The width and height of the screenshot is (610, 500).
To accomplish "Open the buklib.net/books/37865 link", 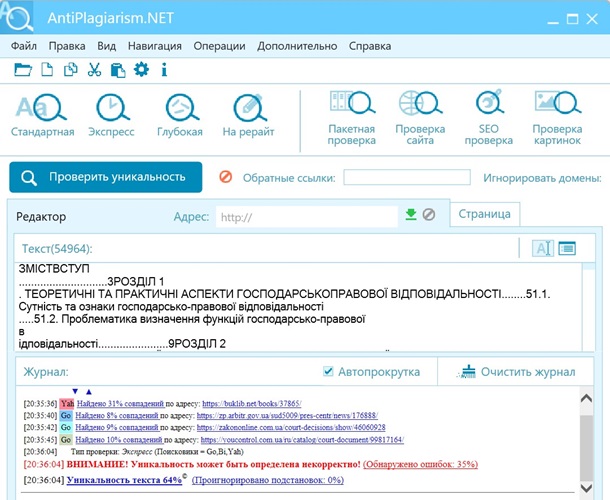I will click(252, 404).
